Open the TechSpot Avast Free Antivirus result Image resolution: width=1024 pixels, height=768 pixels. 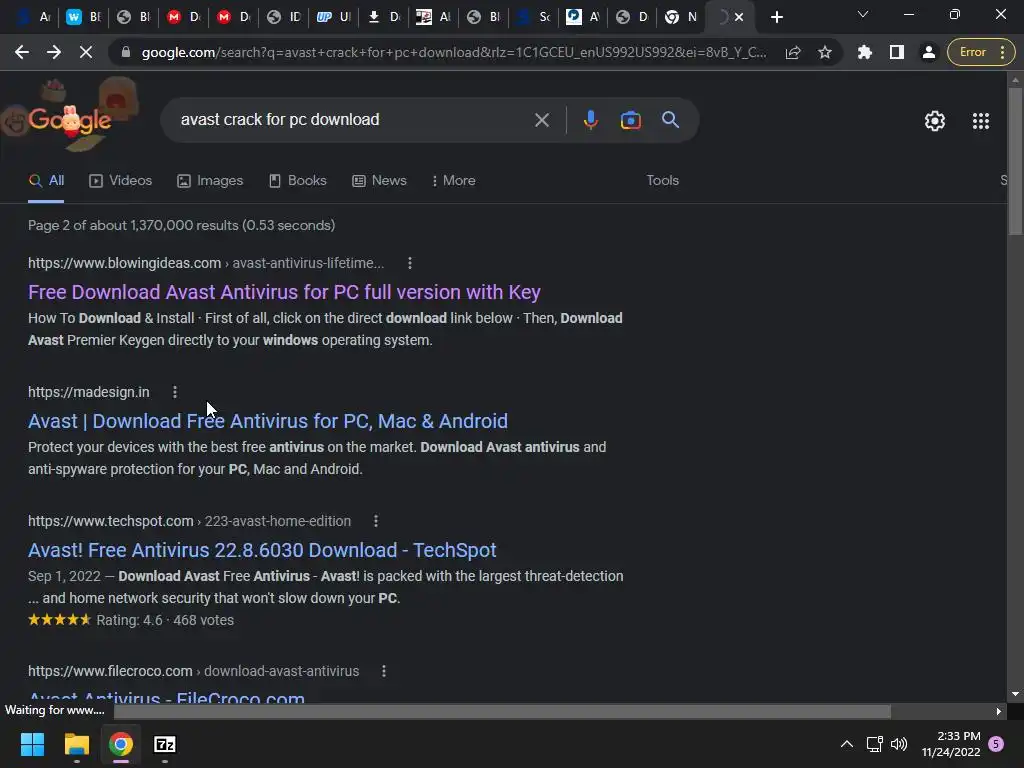262,551
